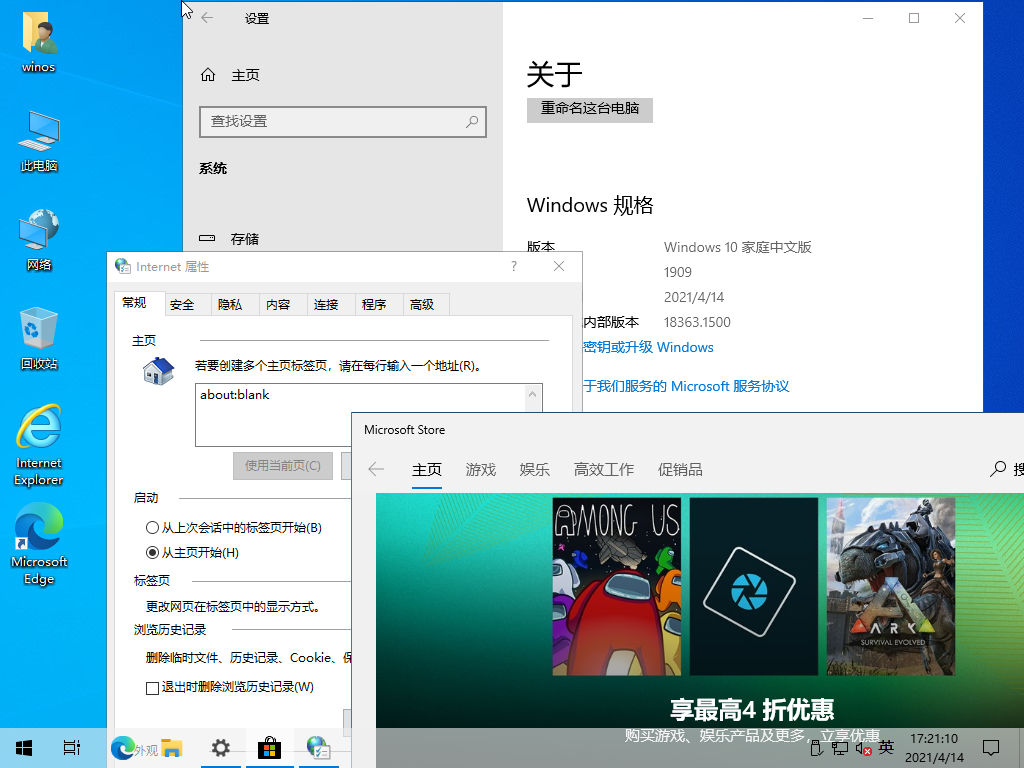Viewport: 1024px width, 768px height.
Task: Switch to Internet Properties taskbar icon
Action: pyautogui.click(x=318, y=748)
